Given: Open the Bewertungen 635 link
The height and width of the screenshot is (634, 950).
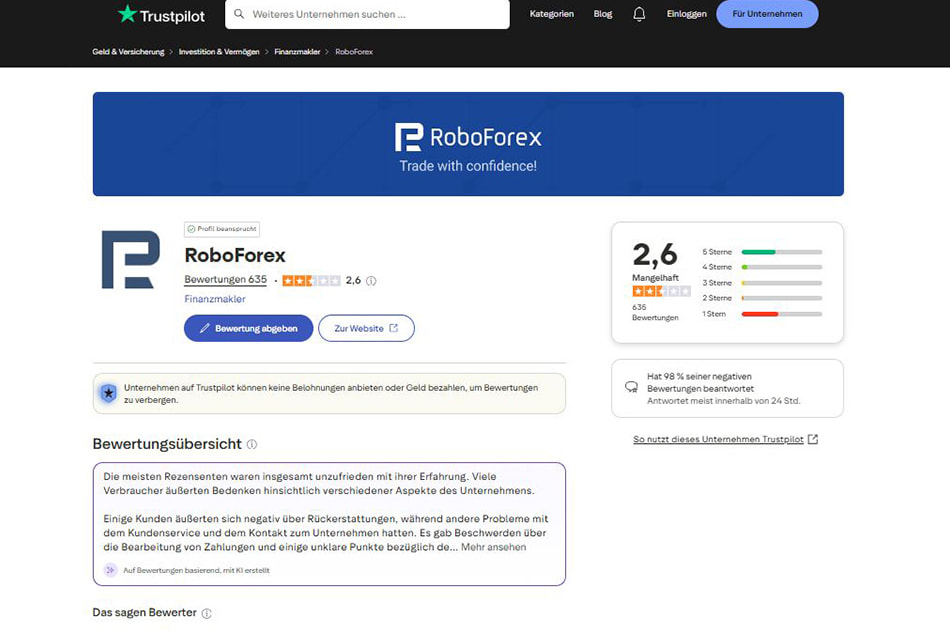Looking at the screenshot, I should pos(225,279).
